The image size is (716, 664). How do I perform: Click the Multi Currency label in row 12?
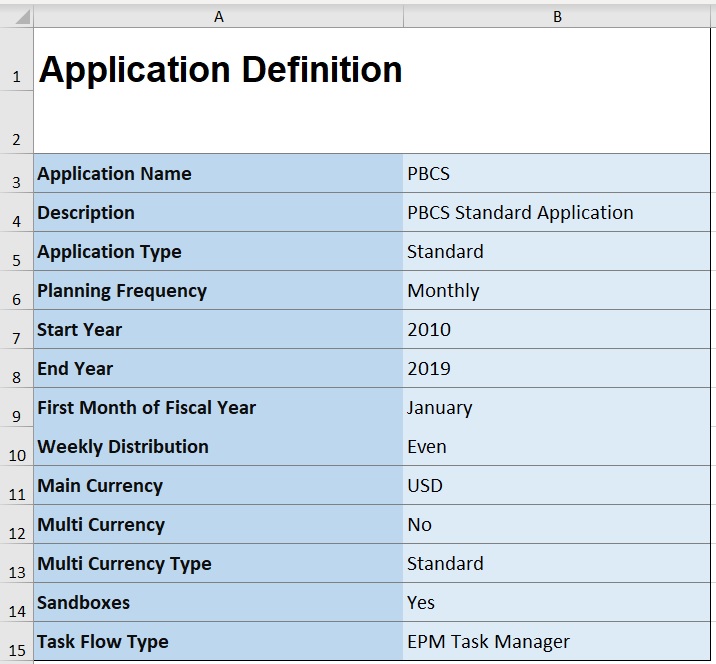218,524
